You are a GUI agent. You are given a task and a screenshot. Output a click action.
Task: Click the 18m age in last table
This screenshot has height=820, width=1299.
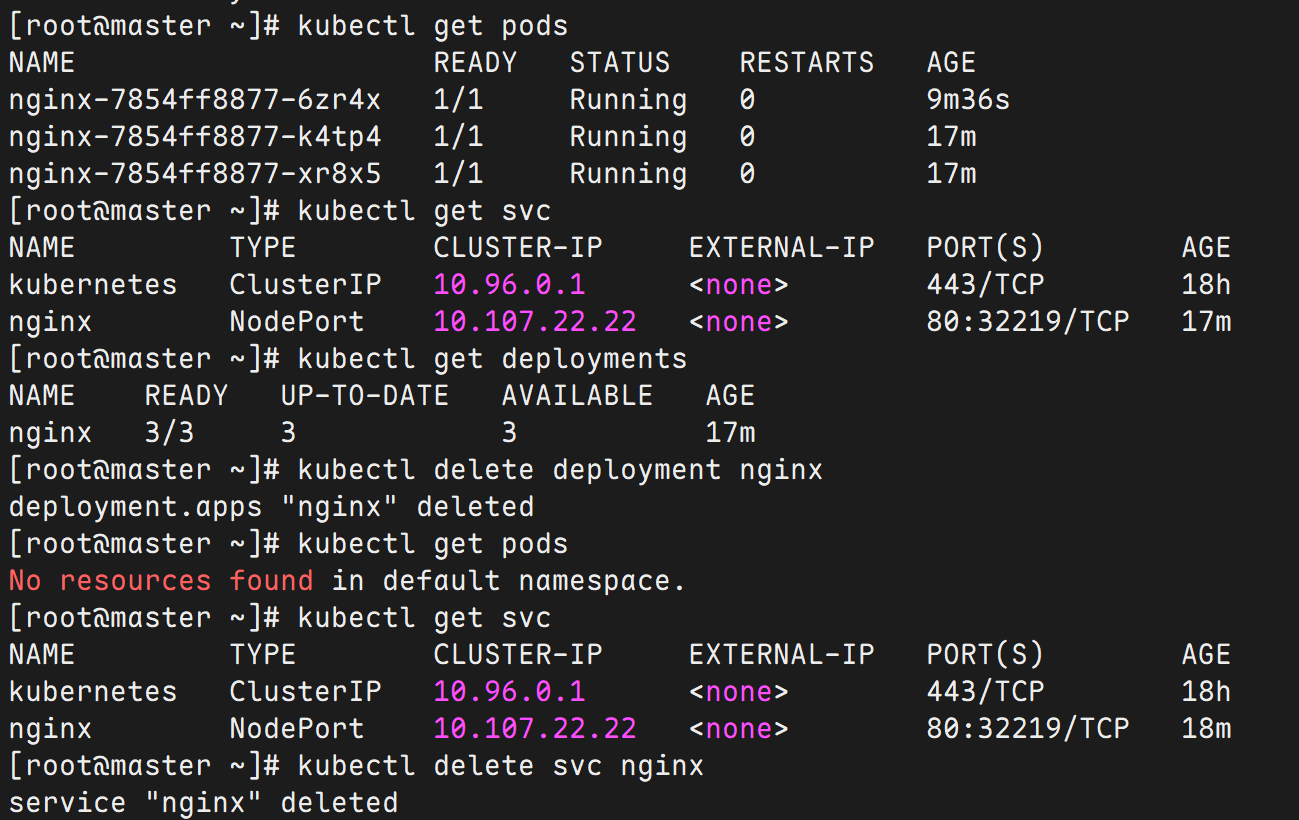click(x=1206, y=729)
